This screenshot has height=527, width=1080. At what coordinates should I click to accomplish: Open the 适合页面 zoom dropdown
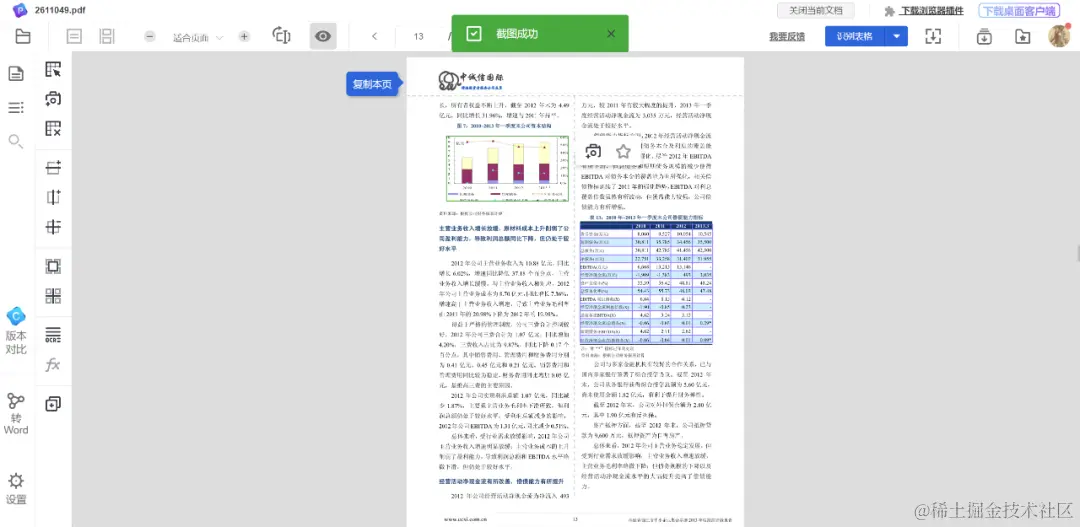click(x=198, y=37)
